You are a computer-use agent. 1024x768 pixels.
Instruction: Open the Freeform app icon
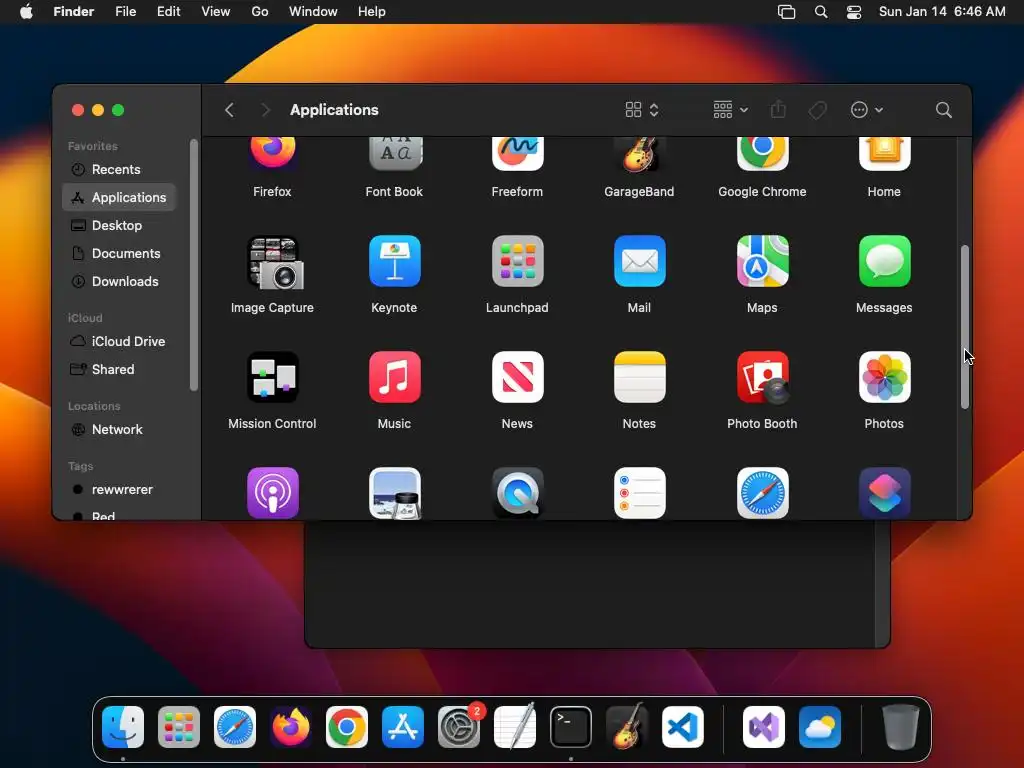517,154
